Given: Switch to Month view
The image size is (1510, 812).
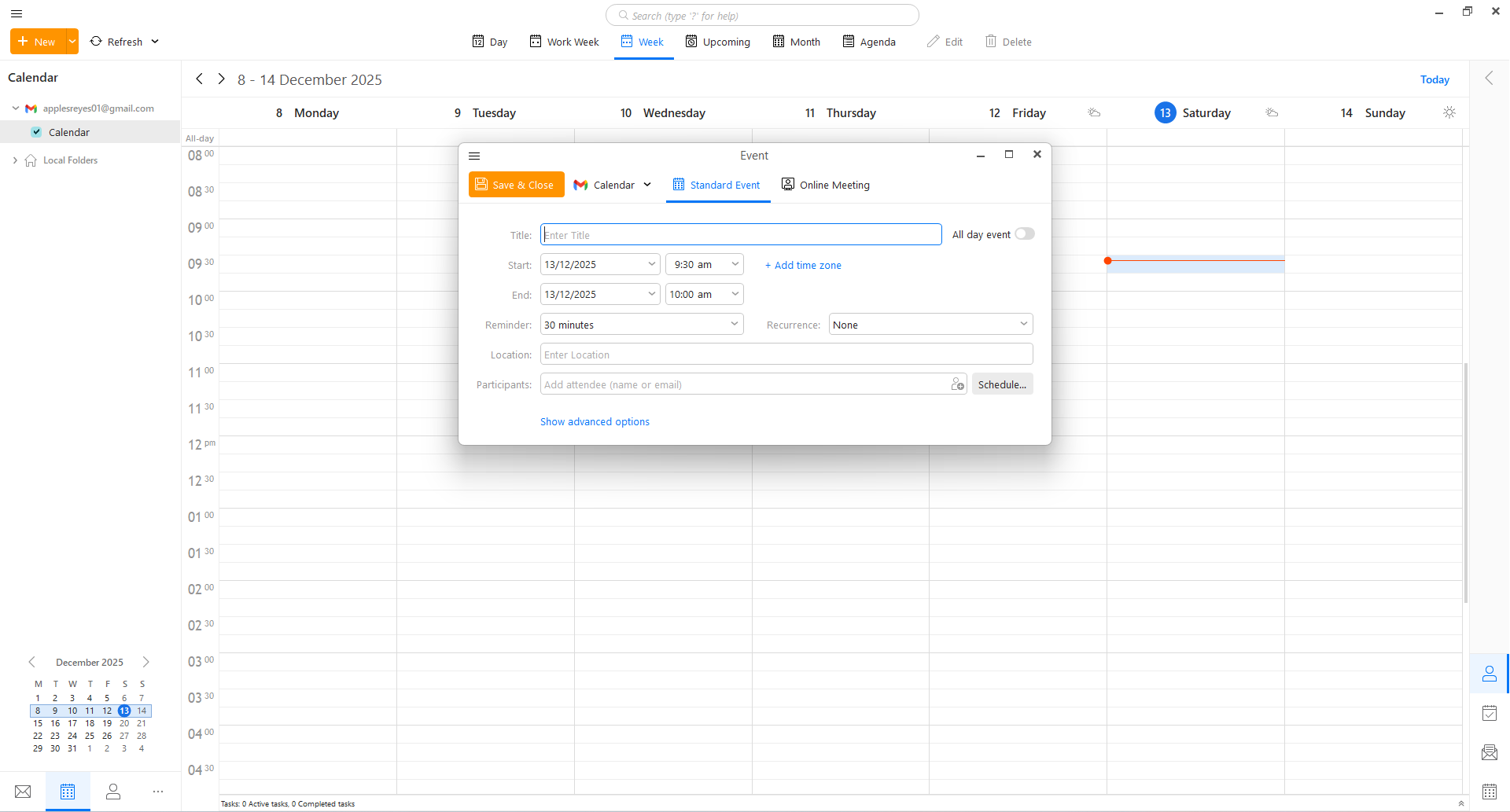Looking at the screenshot, I should [796, 42].
